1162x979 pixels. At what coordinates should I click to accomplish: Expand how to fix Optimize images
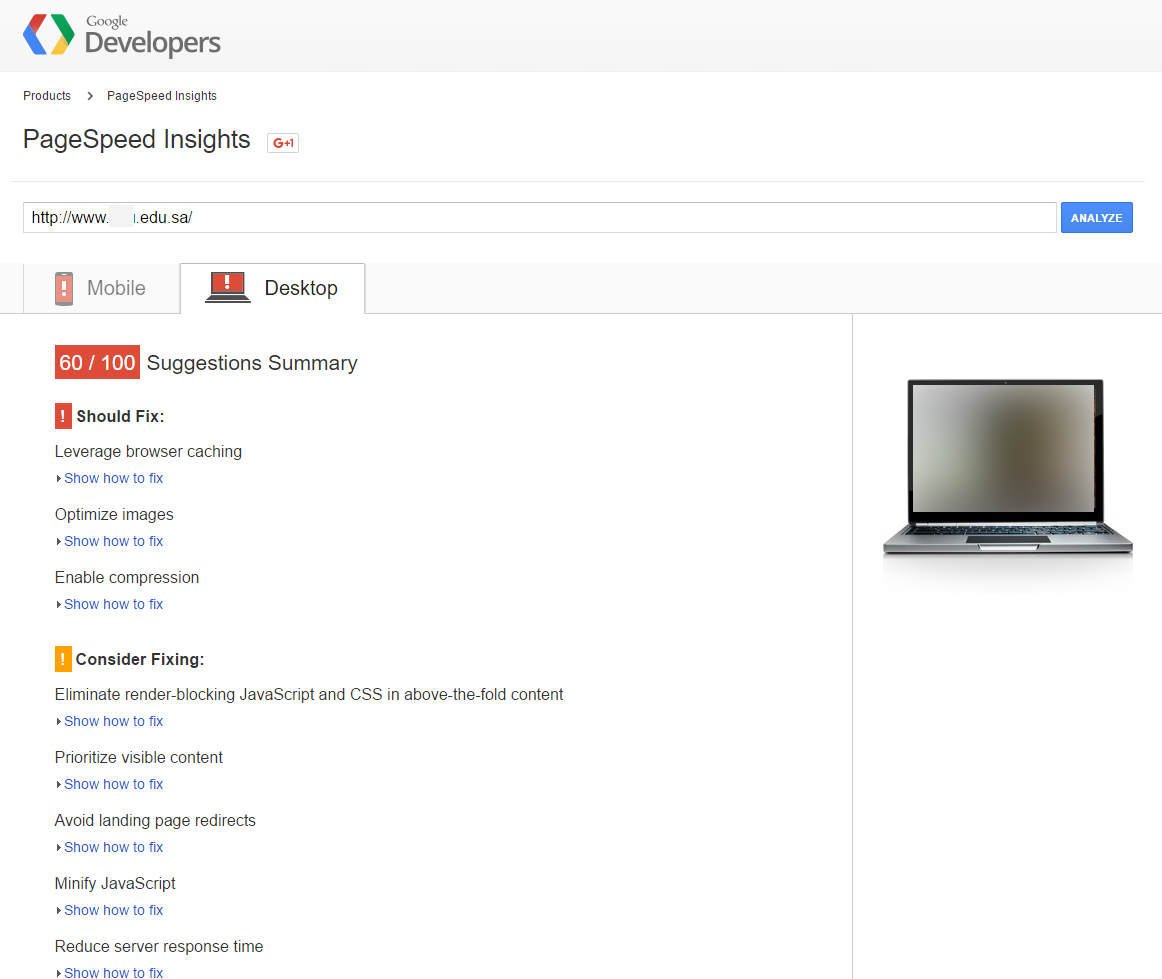113,541
